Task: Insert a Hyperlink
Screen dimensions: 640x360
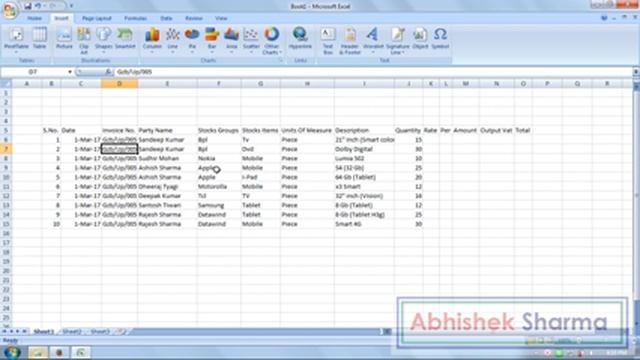Action: click(x=300, y=40)
